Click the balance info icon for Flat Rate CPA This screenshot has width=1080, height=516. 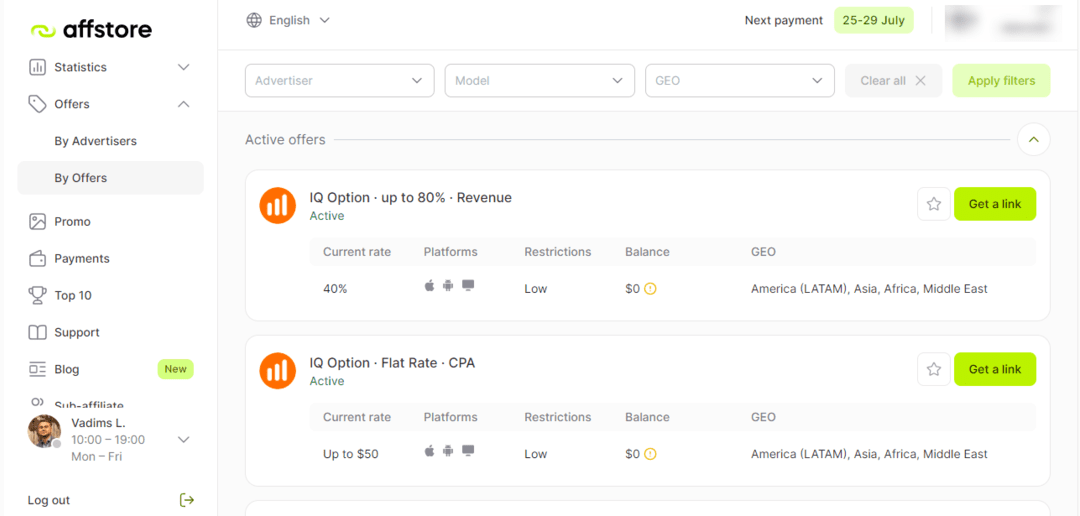pyautogui.click(x=650, y=454)
